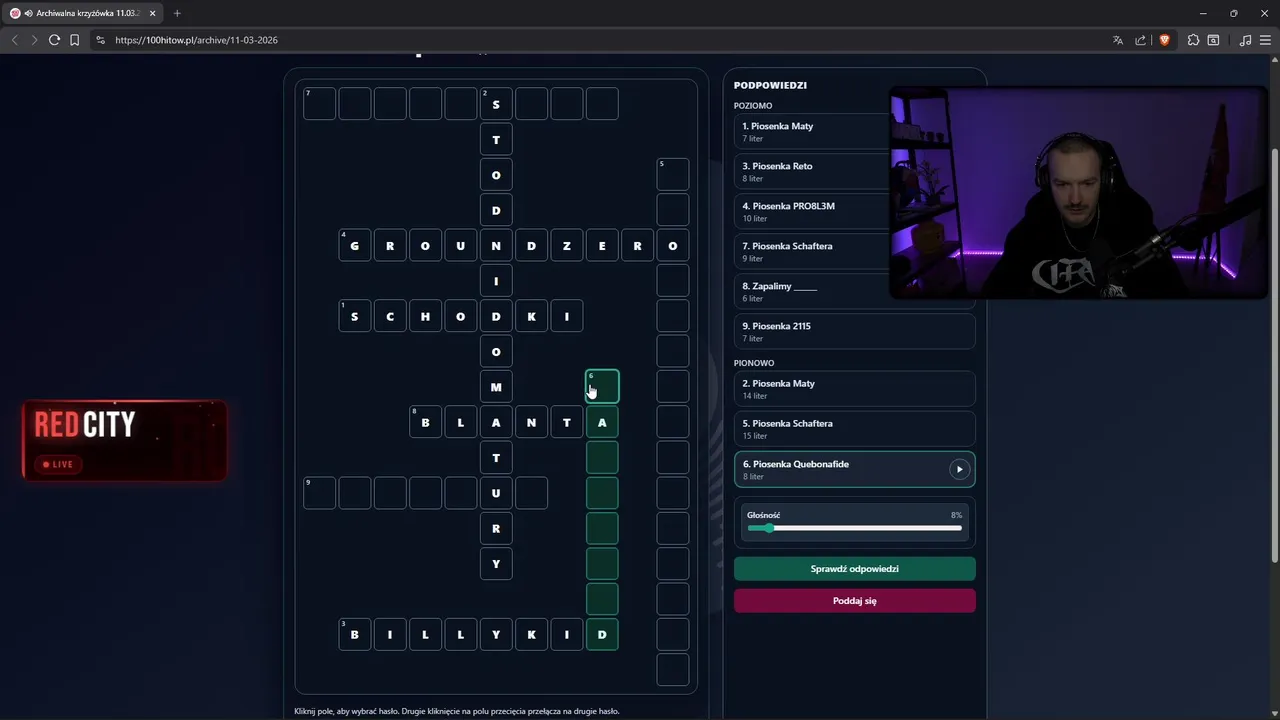
Task: Click the G cell in GROUNDZERO
Action: 355,246
